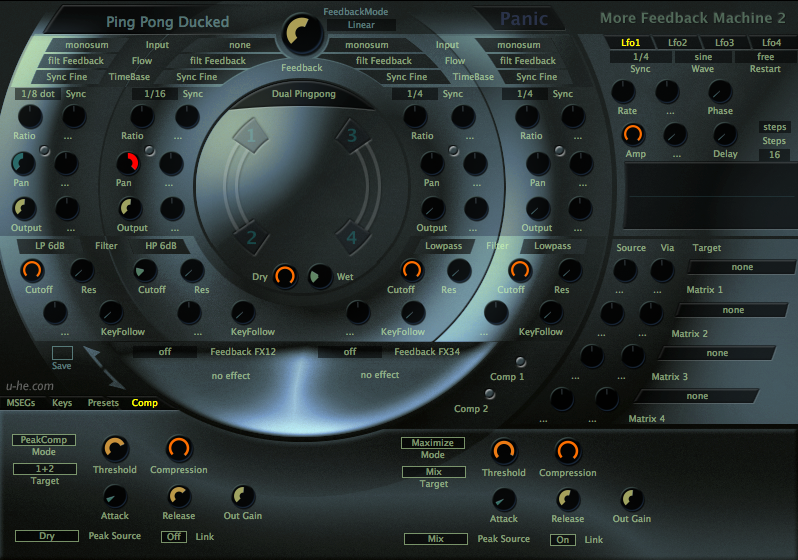The width and height of the screenshot is (798, 560).
Task: Open the LFO Steps 16 value selector
Action: pyautogui.click(x=775, y=155)
